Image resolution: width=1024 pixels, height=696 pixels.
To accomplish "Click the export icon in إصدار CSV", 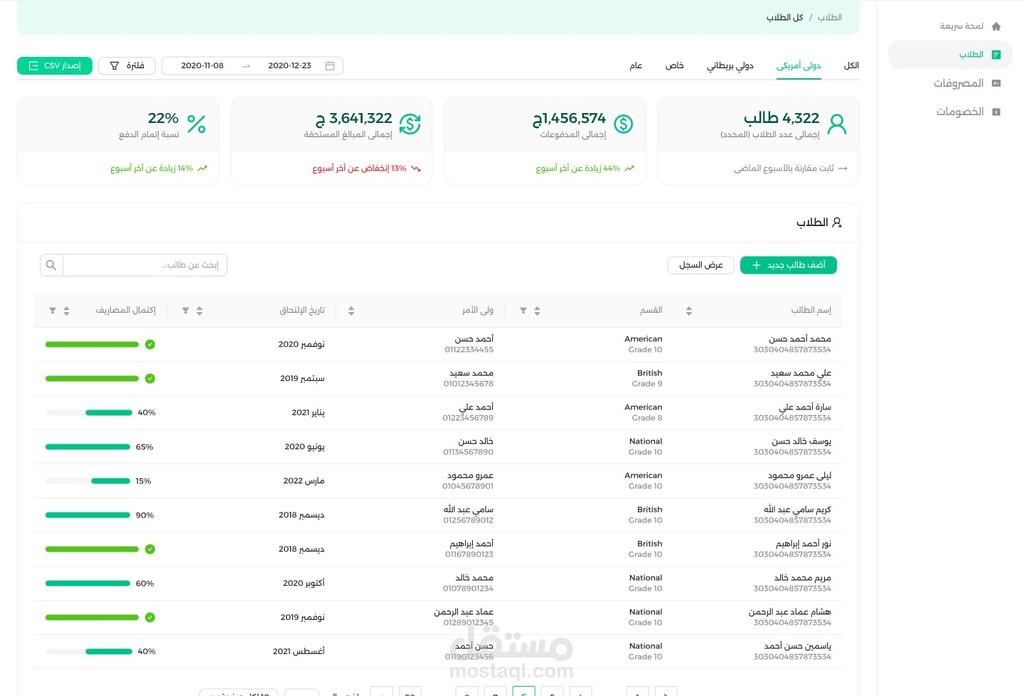I will 33,66.
